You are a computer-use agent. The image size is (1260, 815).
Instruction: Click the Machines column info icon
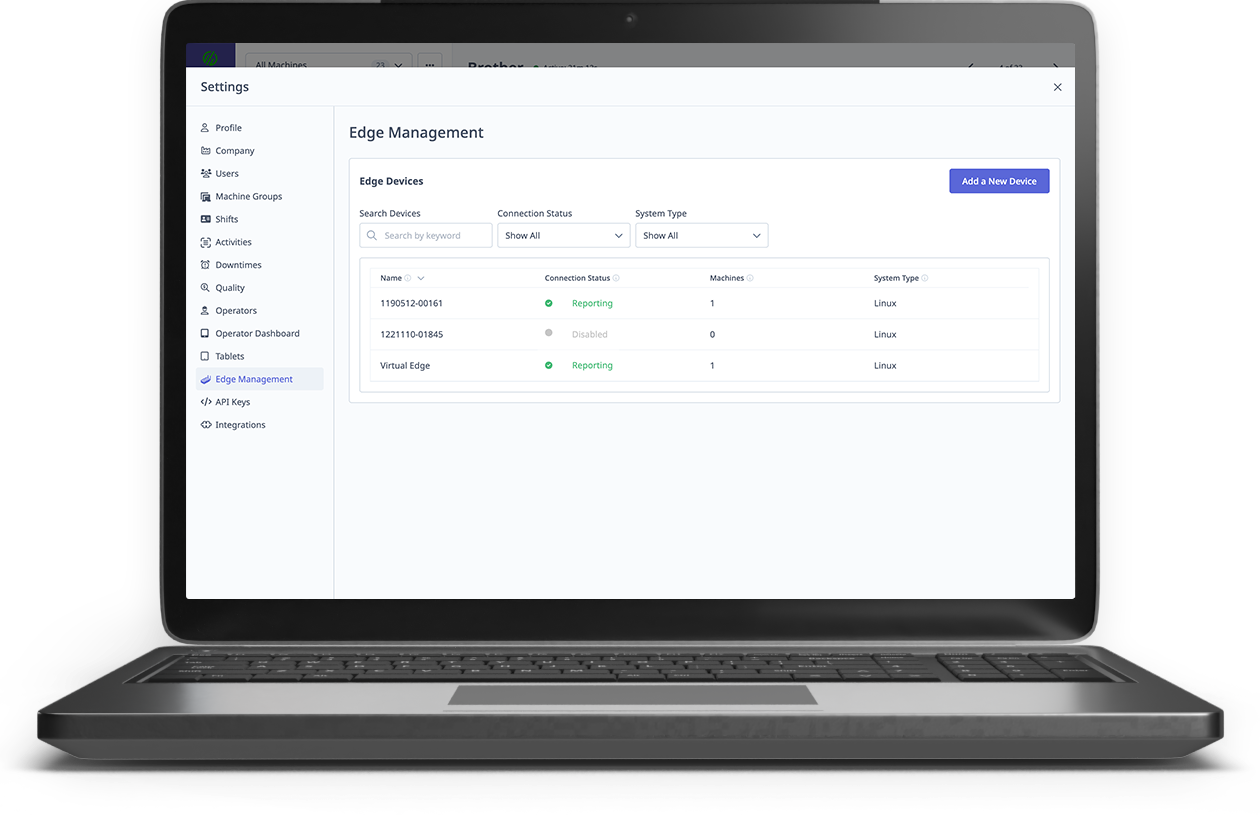[750, 278]
